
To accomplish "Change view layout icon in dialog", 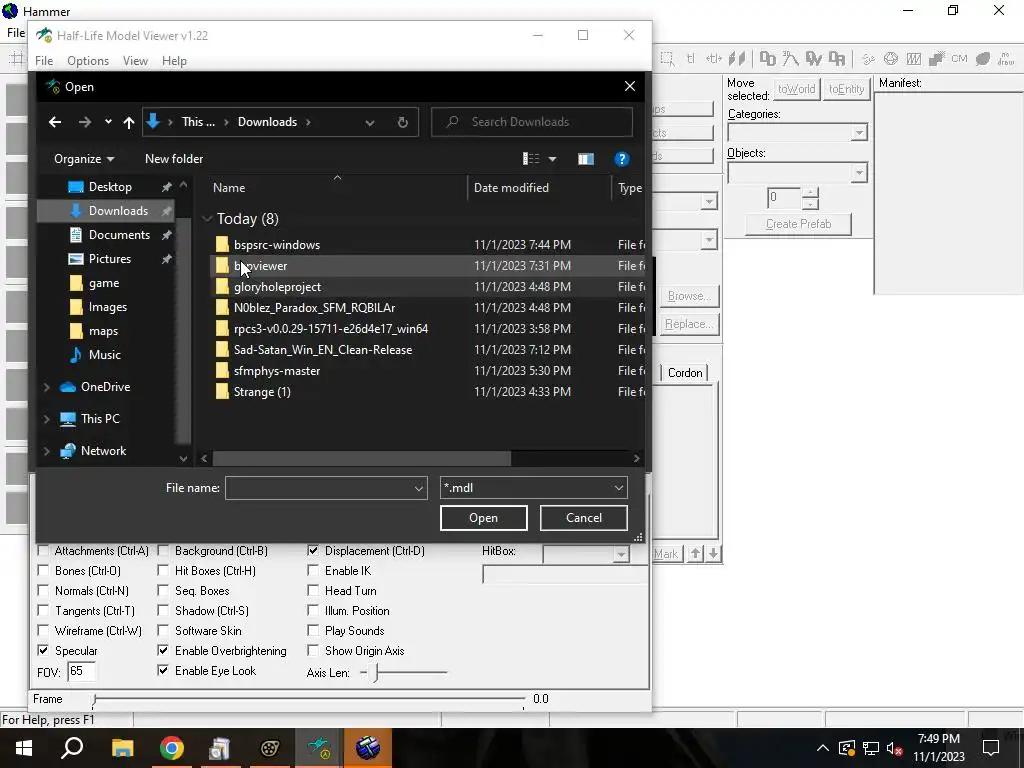I will (531, 159).
